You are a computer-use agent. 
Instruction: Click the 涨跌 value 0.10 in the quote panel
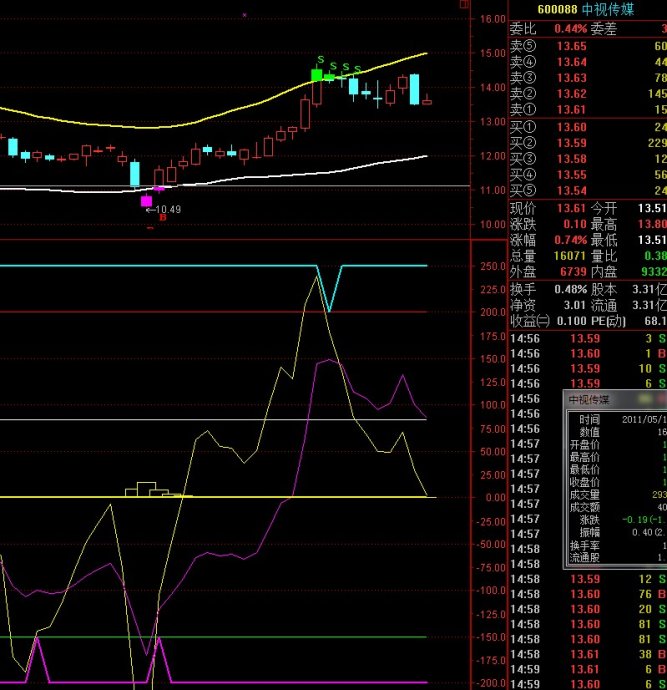(x=575, y=224)
